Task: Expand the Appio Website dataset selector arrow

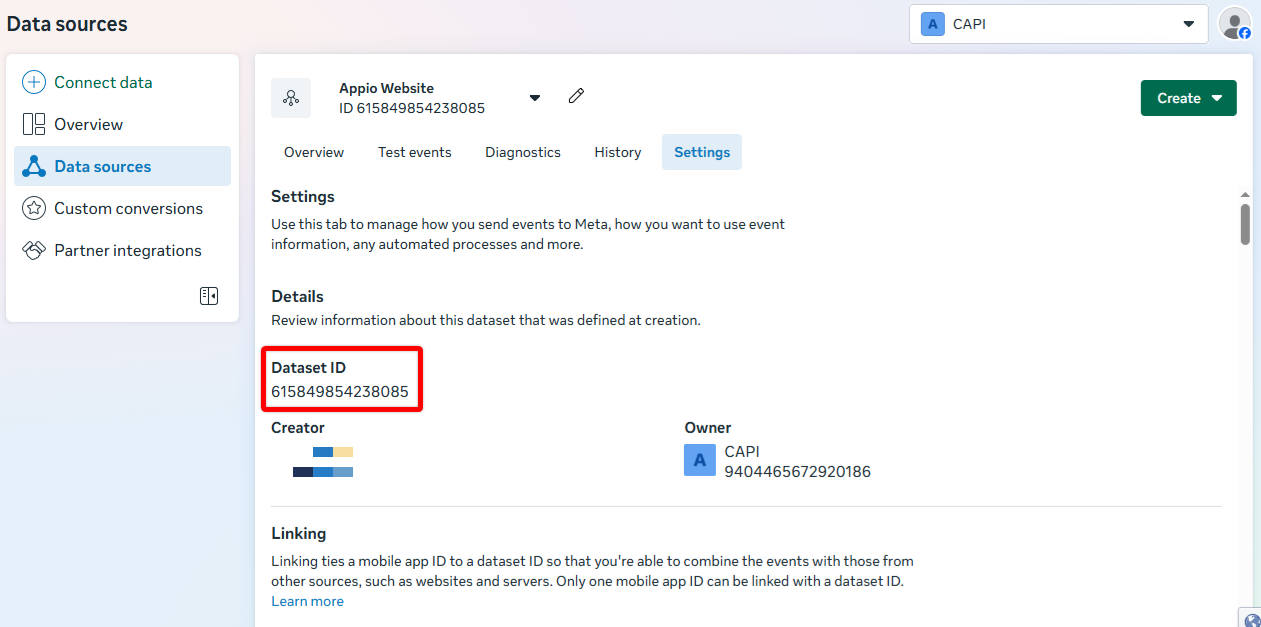Action: 535,98
